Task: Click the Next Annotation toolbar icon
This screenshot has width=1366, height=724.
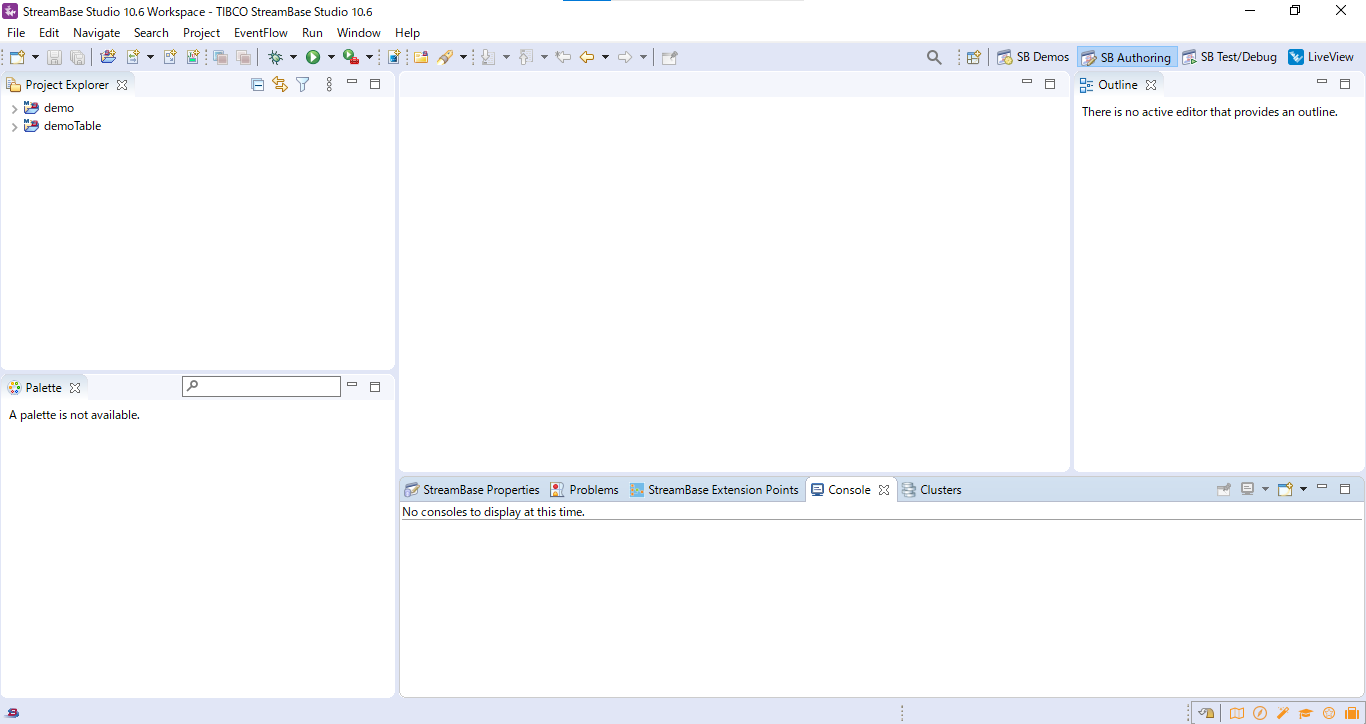Action: [487, 57]
